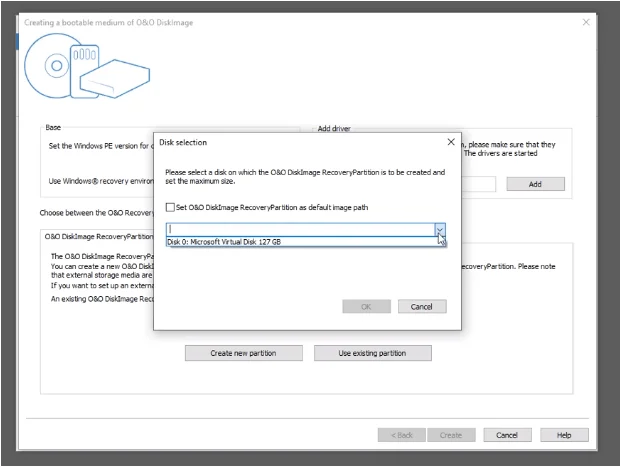Open Help for the bootable medium wizard
Viewport: 621px width, 467px height.
point(564,435)
